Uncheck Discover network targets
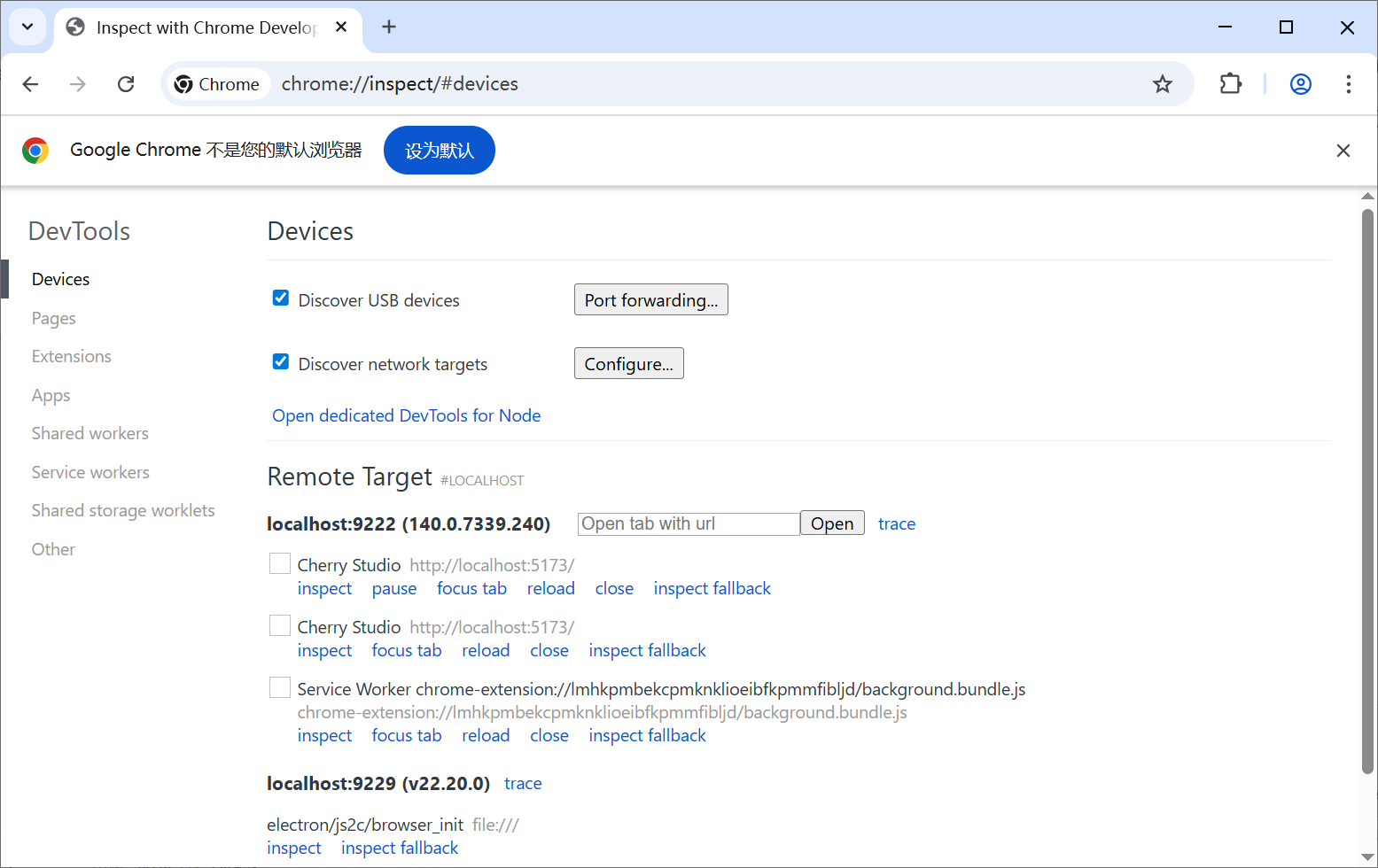The width and height of the screenshot is (1378, 868). point(281,362)
